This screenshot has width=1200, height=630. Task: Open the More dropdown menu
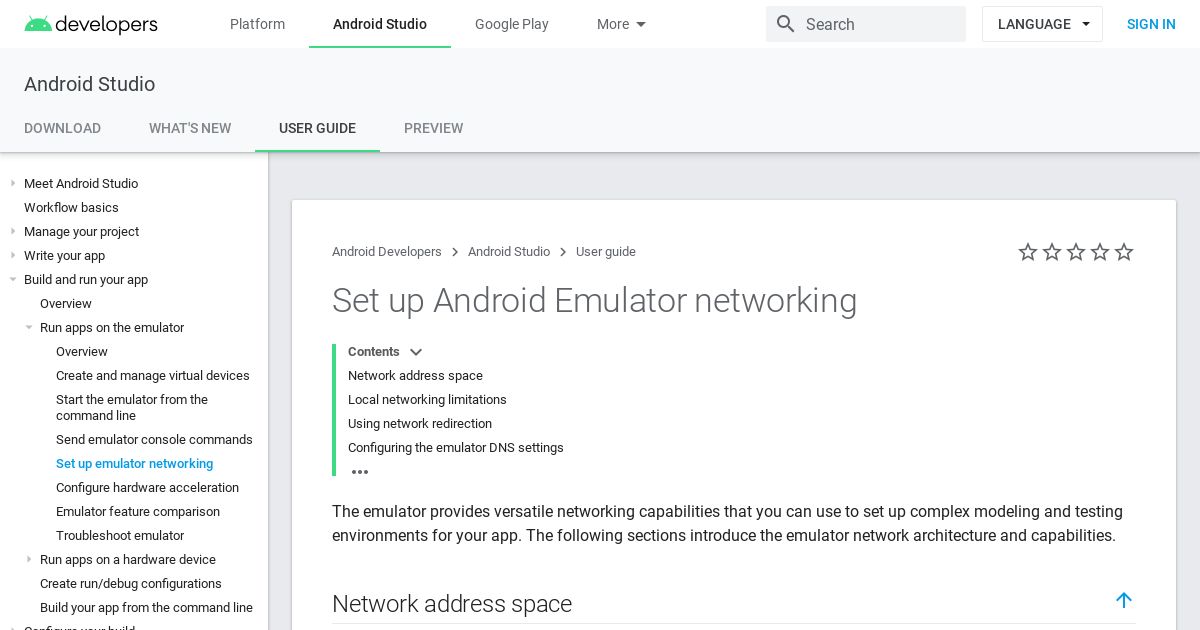[x=622, y=24]
